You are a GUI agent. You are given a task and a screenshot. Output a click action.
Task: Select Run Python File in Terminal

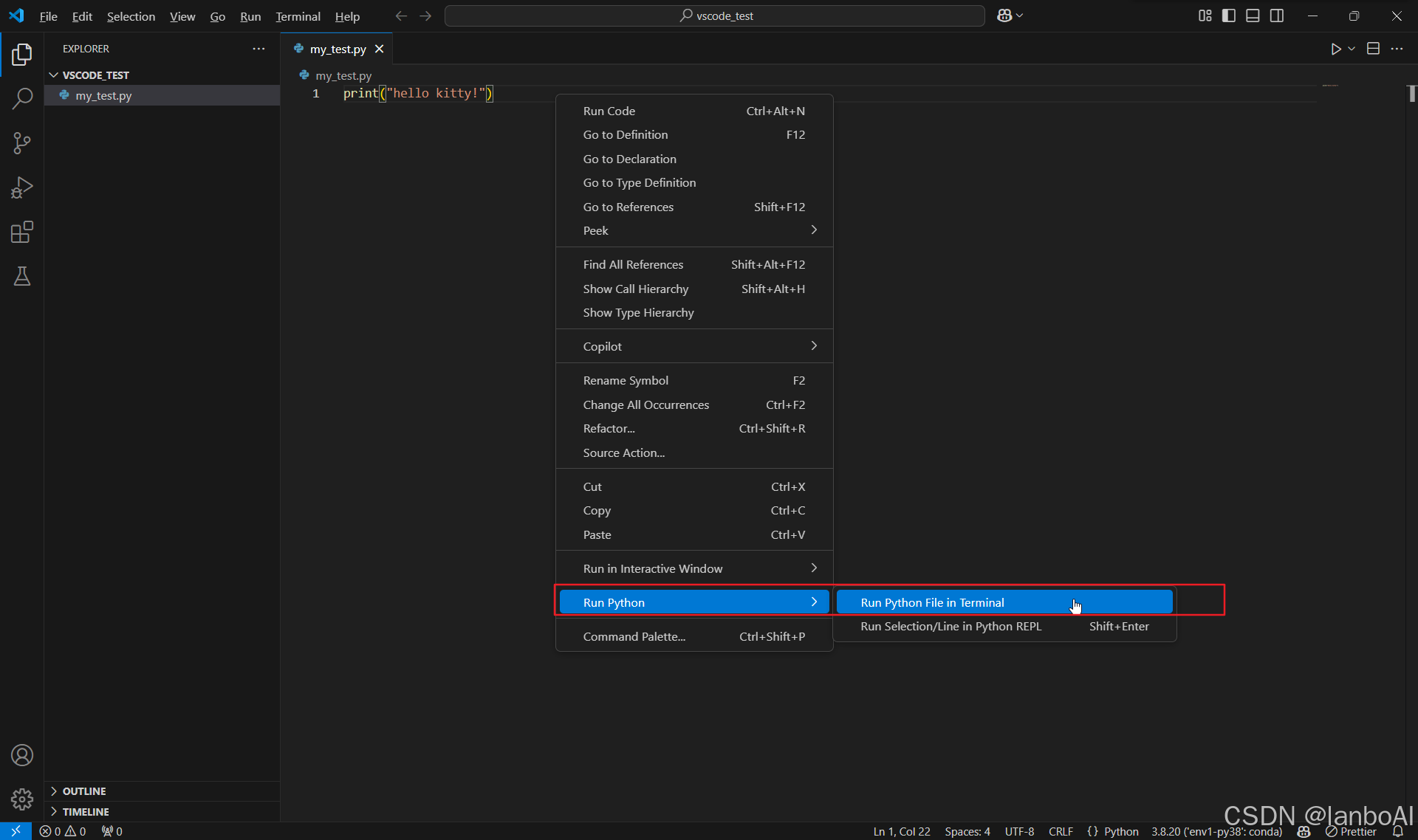(932, 602)
